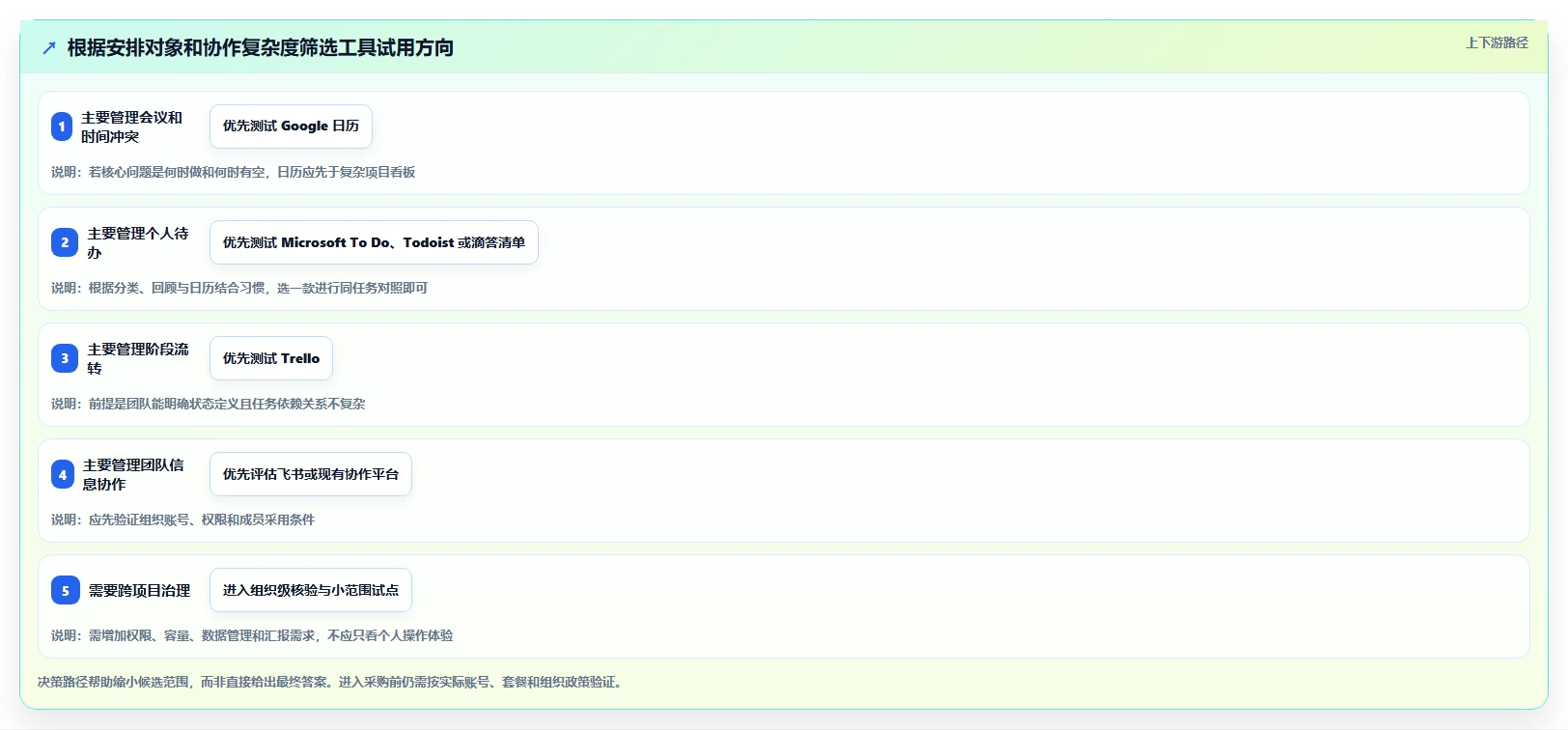Click the label 主要管理阶段流转
Viewport: 1568px width, 730px height.
pos(138,358)
